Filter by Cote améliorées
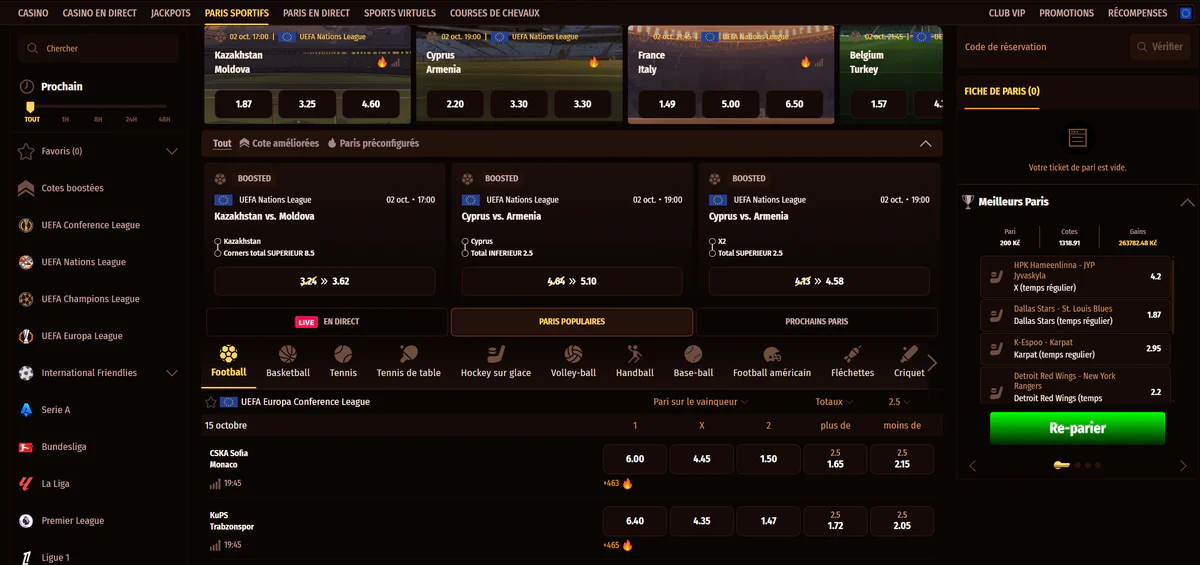 pos(279,144)
